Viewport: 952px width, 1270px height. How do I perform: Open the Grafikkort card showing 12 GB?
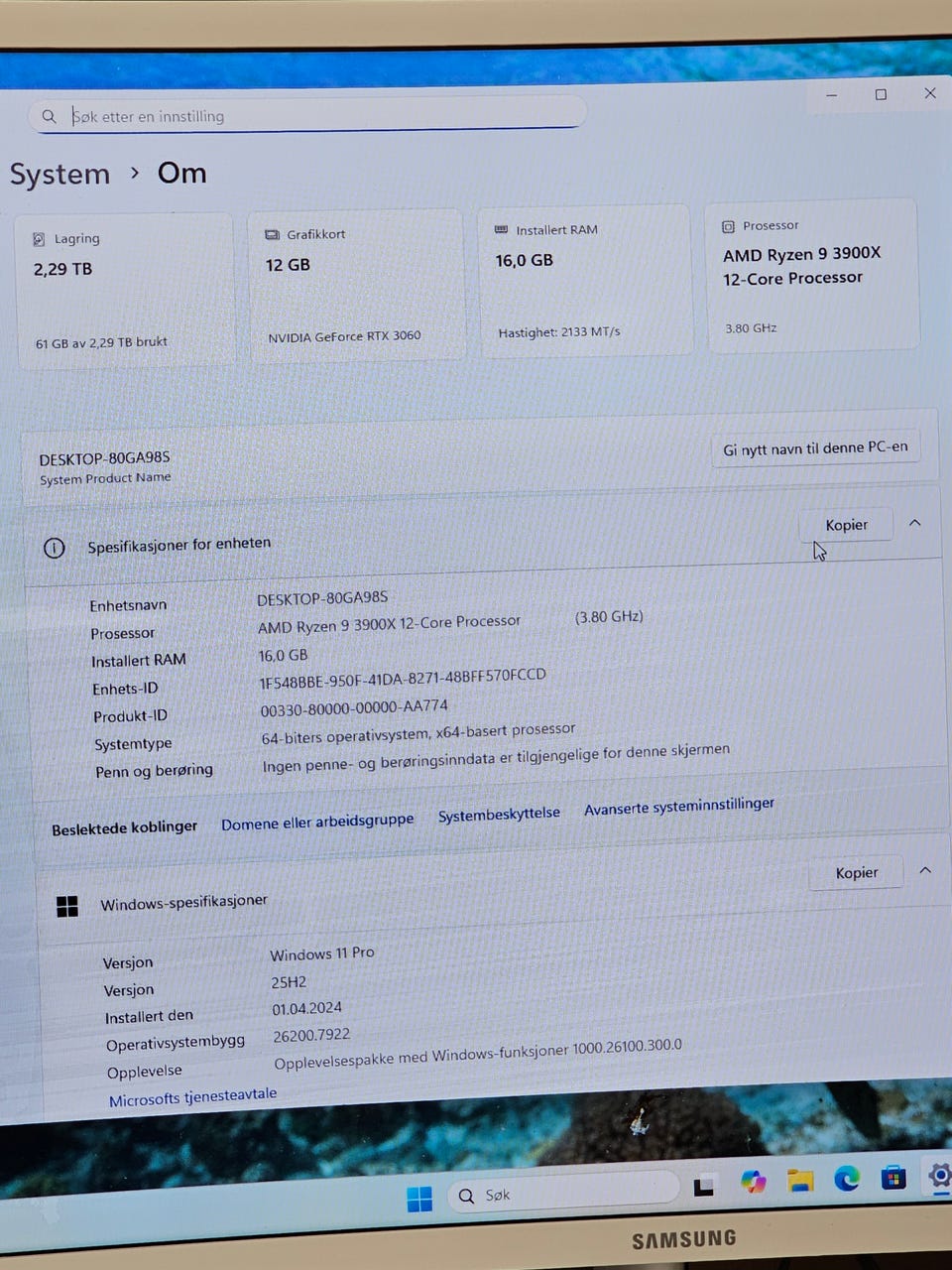pos(356,285)
